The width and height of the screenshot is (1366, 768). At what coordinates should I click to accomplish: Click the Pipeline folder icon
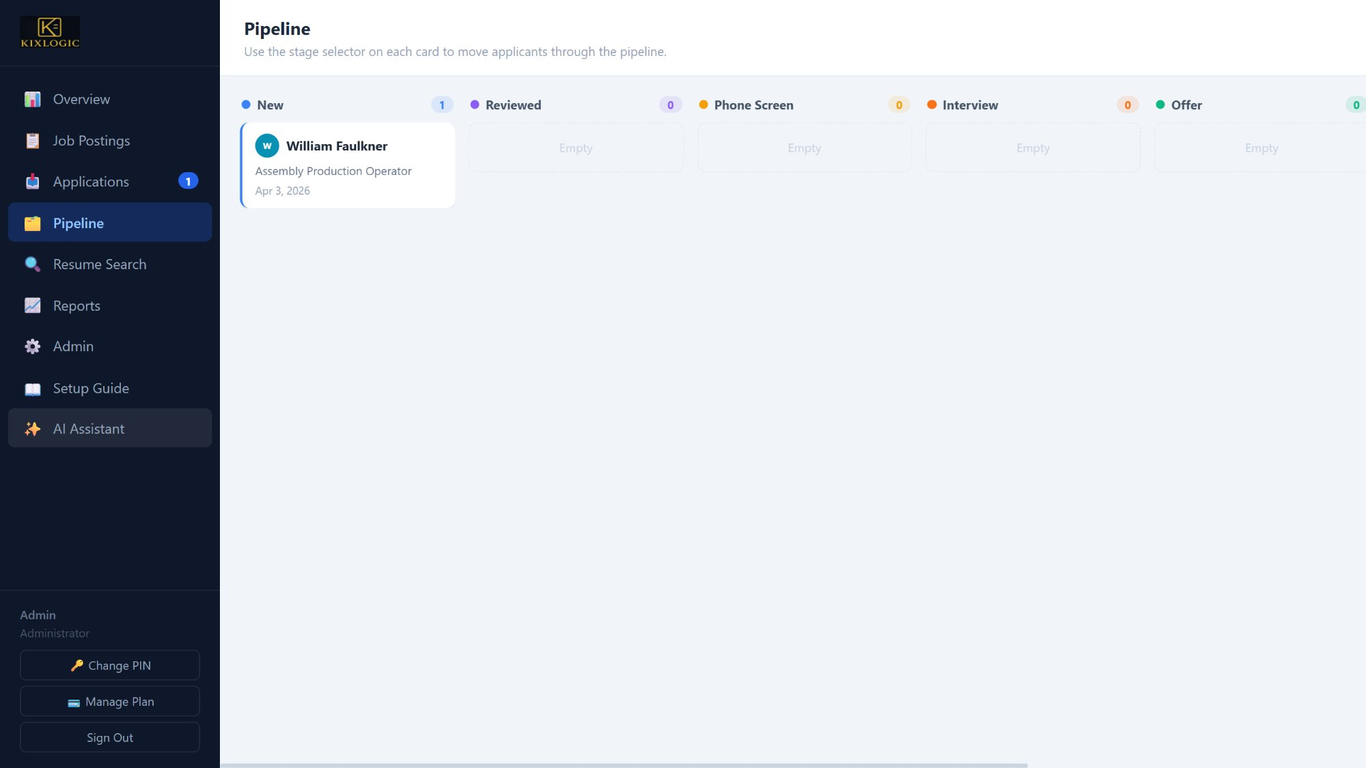coord(32,223)
